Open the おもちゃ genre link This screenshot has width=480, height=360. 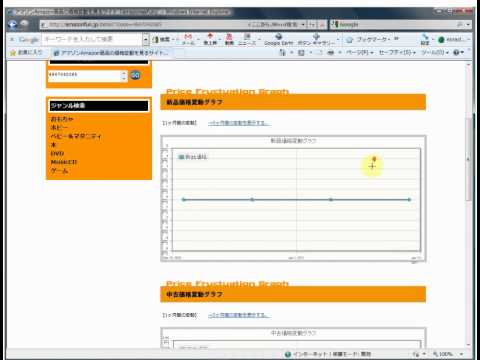(x=62, y=119)
